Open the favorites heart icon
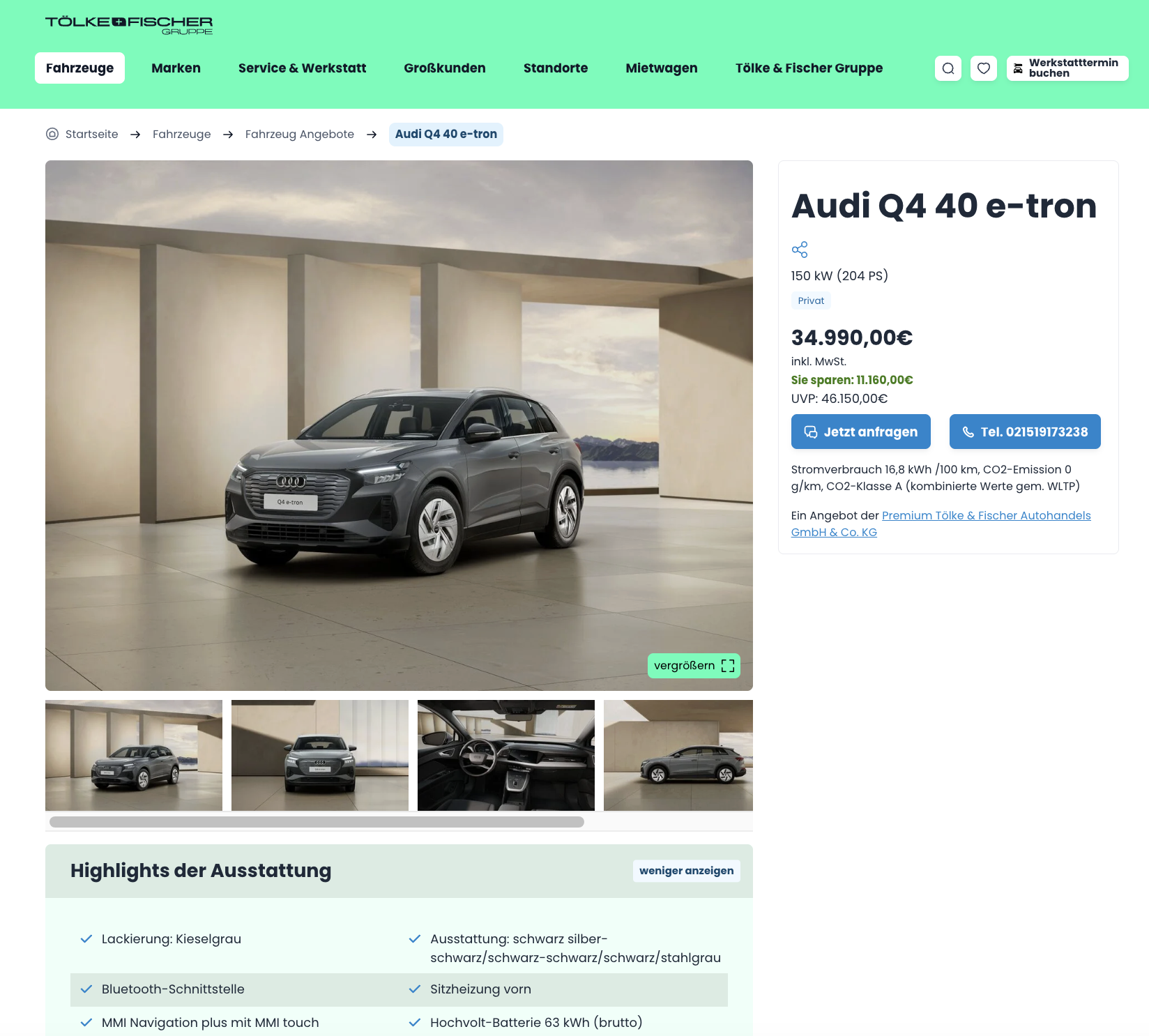Image resolution: width=1149 pixels, height=1036 pixels. [x=984, y=68]
